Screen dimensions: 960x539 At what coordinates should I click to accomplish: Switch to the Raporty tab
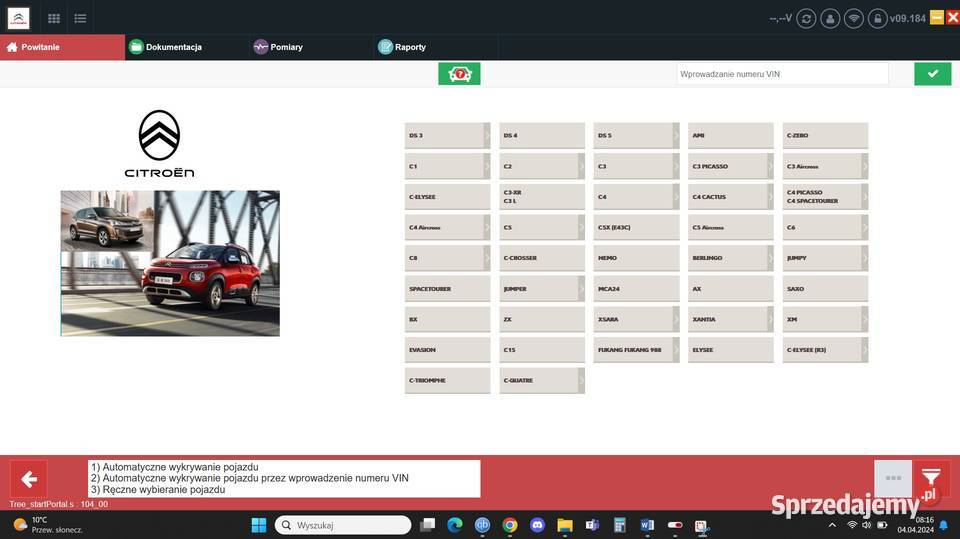[x=435, y=47]
